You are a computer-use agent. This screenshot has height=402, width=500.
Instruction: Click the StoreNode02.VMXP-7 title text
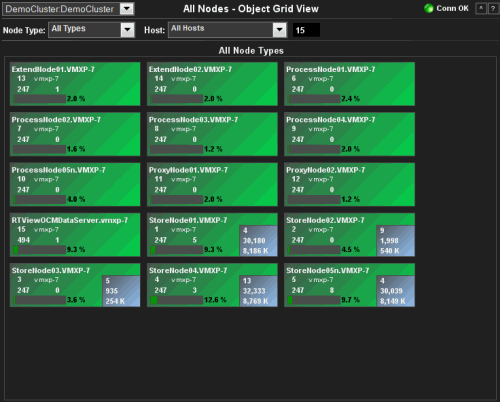click(325, 220)
